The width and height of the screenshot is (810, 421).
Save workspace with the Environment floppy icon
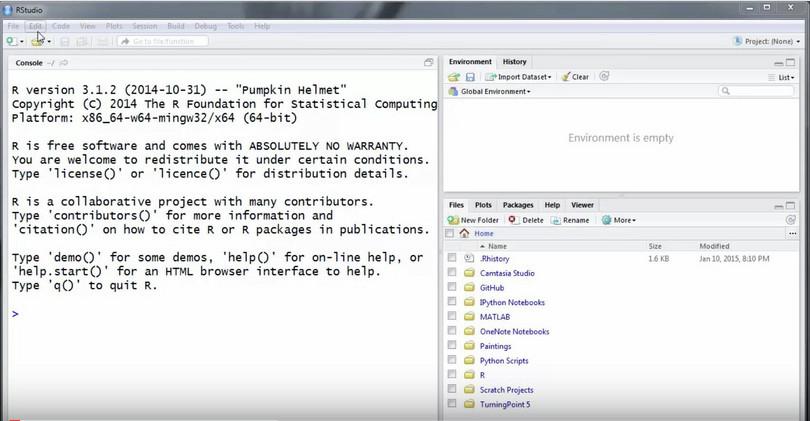pos(470,77)
